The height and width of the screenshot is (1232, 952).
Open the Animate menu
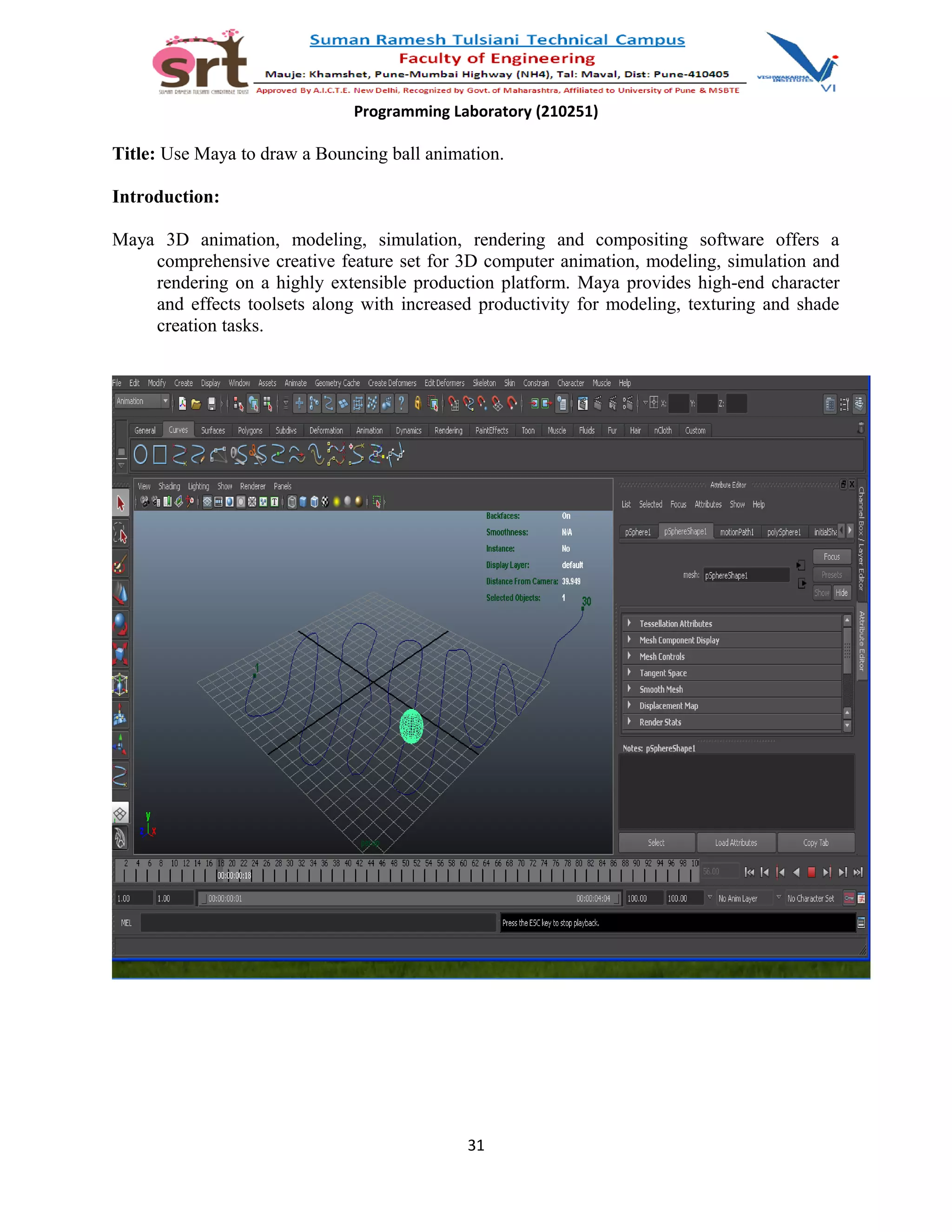click(x=296, y=383)
